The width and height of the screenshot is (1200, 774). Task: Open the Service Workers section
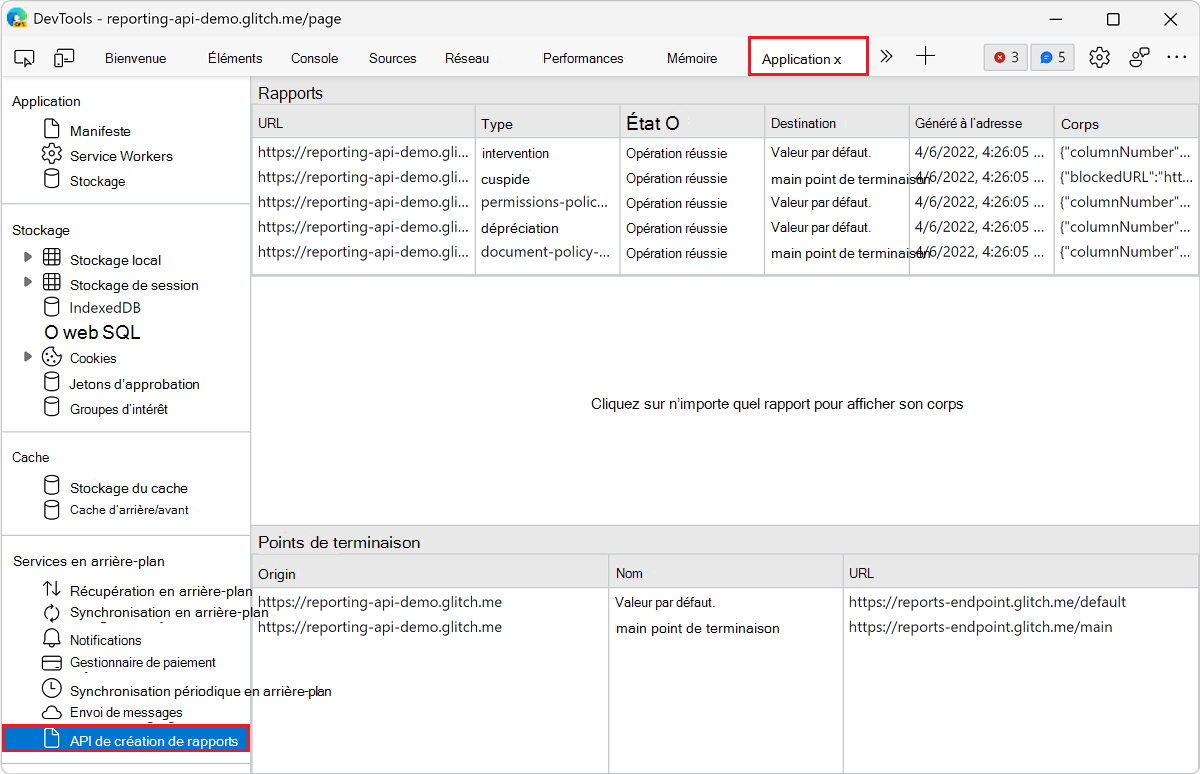pos(120,155)
